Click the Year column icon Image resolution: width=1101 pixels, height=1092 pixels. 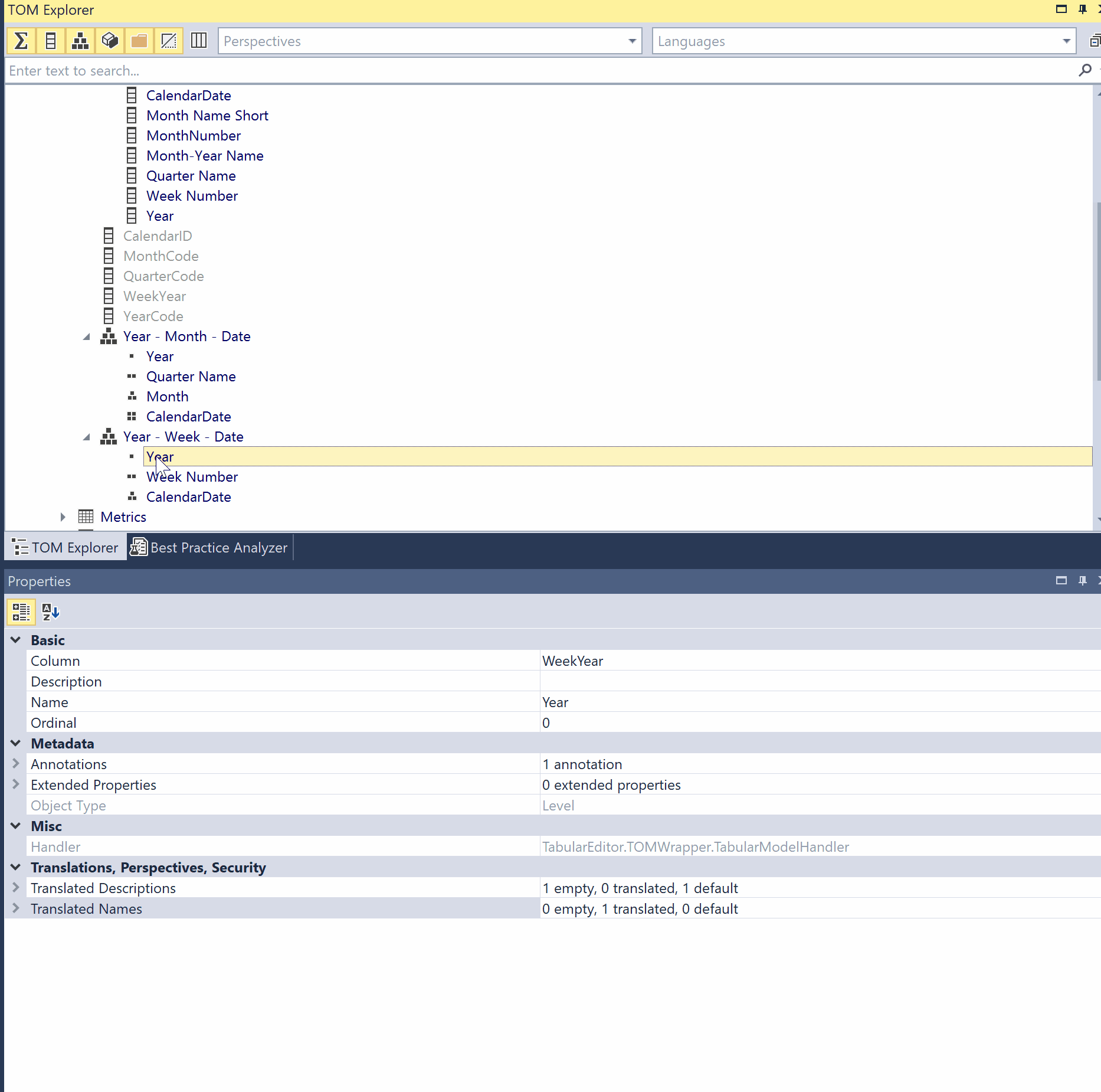coord(132,216)
